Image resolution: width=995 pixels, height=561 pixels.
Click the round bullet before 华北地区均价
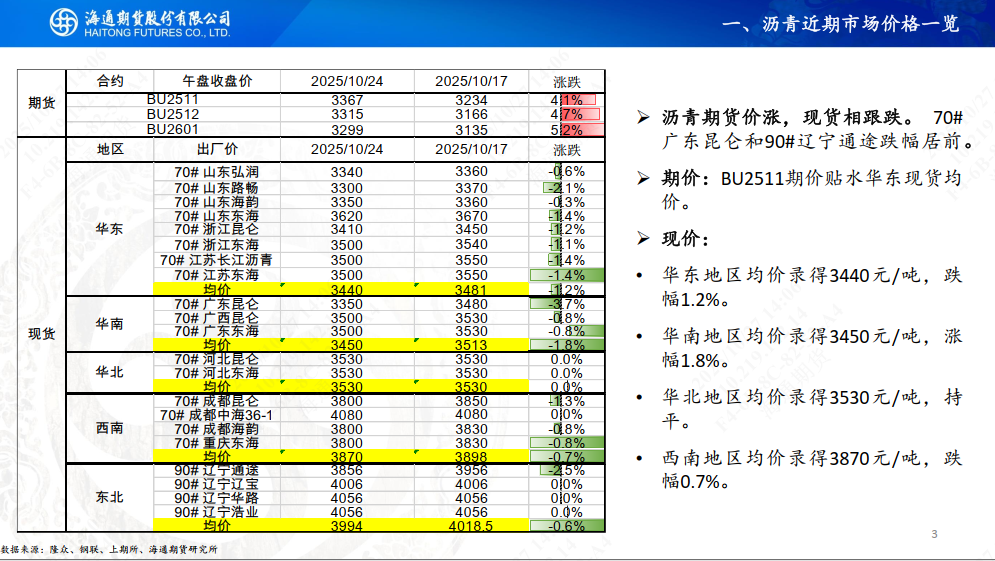pos(640,398)
